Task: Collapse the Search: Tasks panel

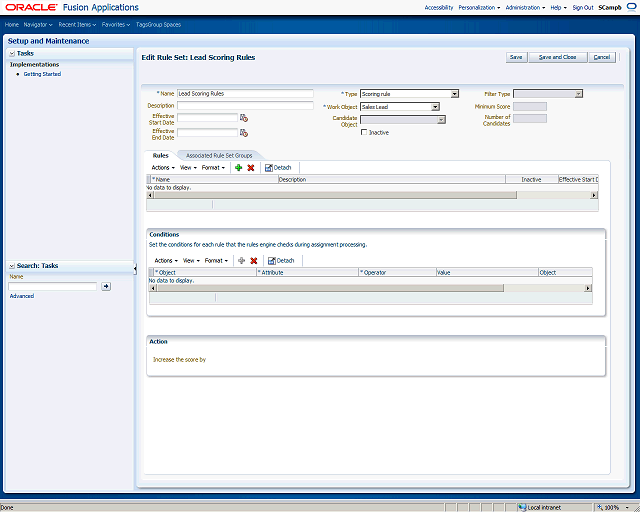Action: (12, 266)
